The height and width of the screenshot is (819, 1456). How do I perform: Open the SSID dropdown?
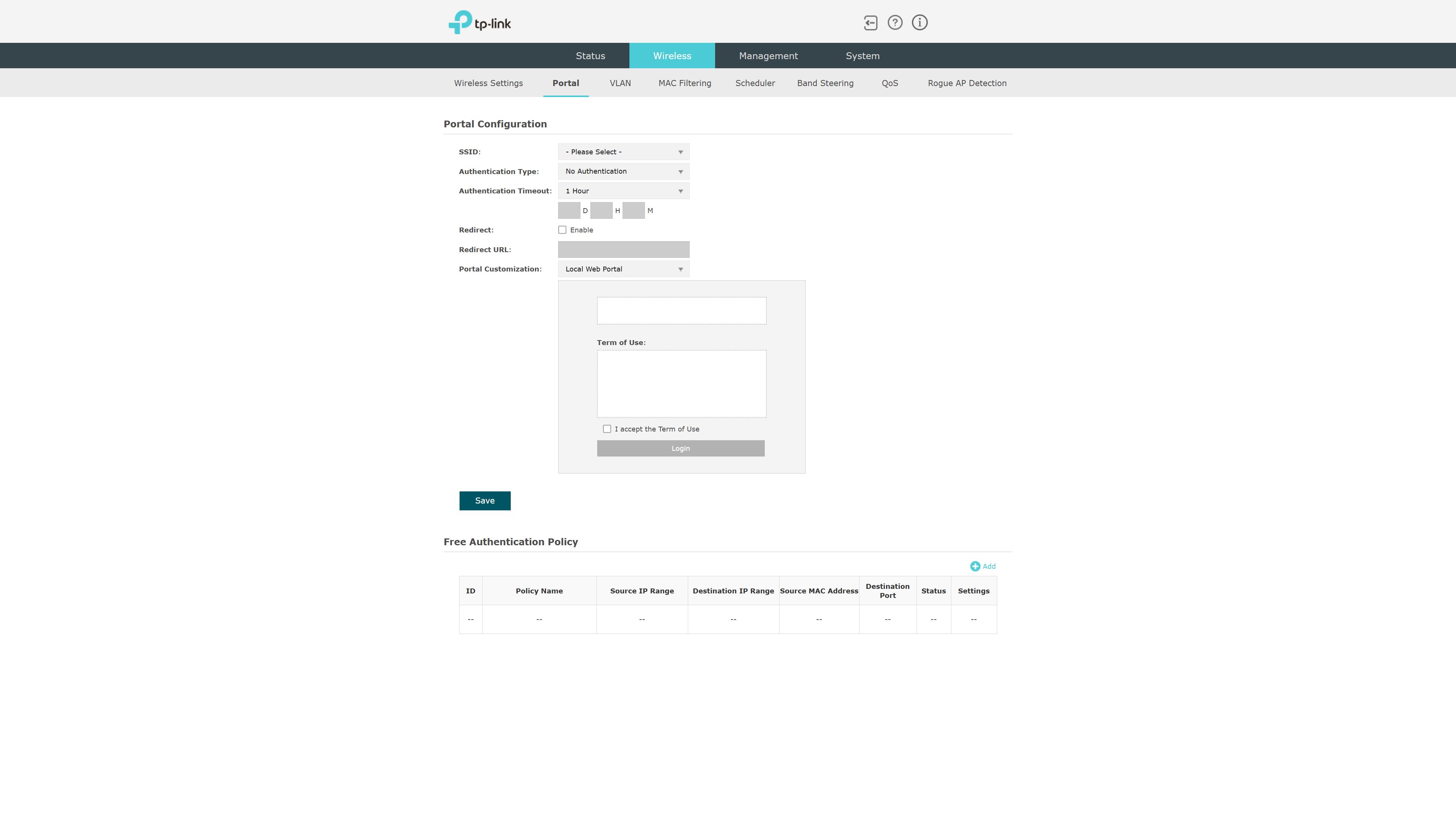coord(623,152)
